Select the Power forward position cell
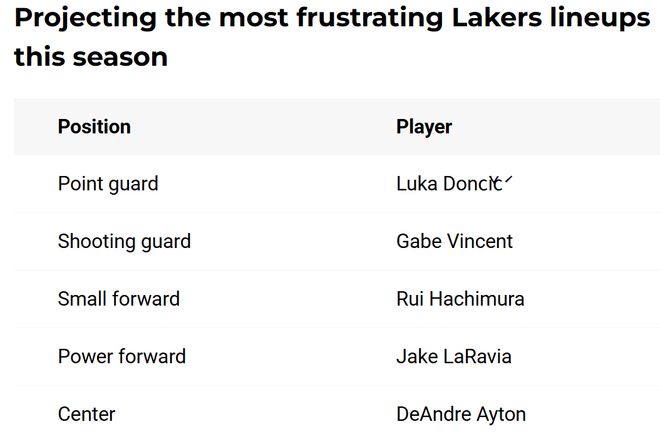This screenshot has width=660, height=439. 122,357
